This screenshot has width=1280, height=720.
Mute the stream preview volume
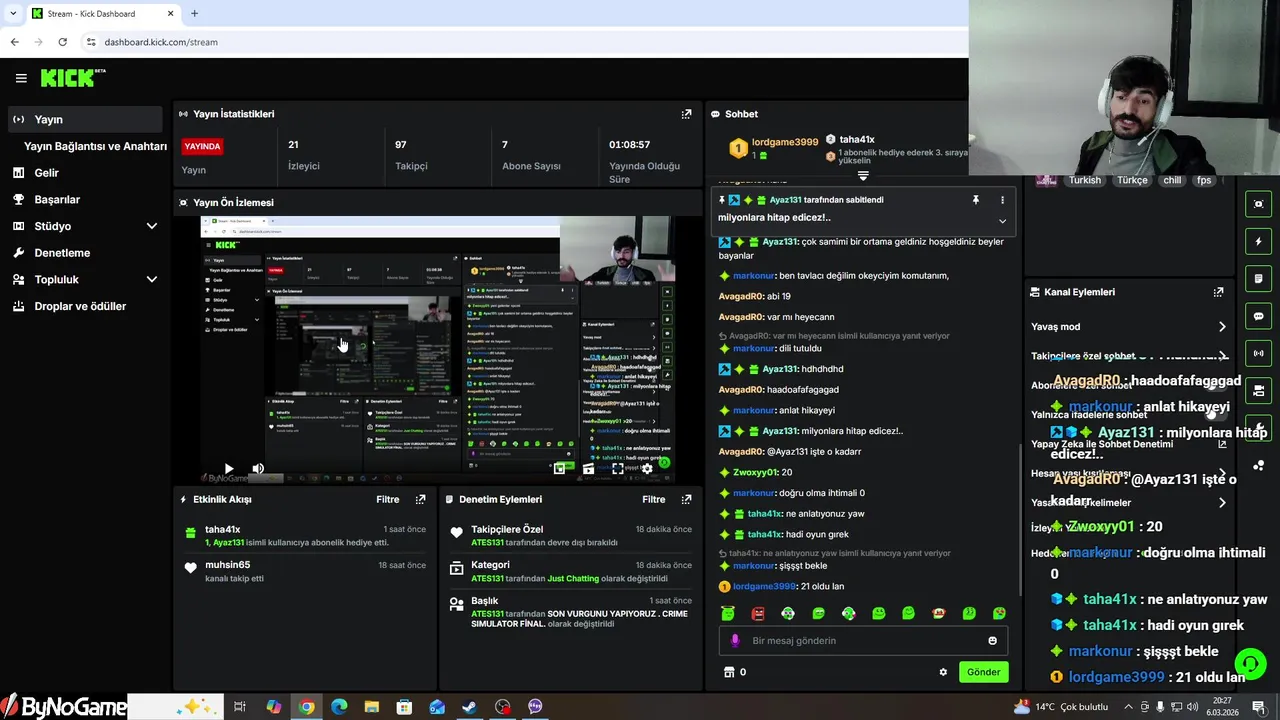258,468
